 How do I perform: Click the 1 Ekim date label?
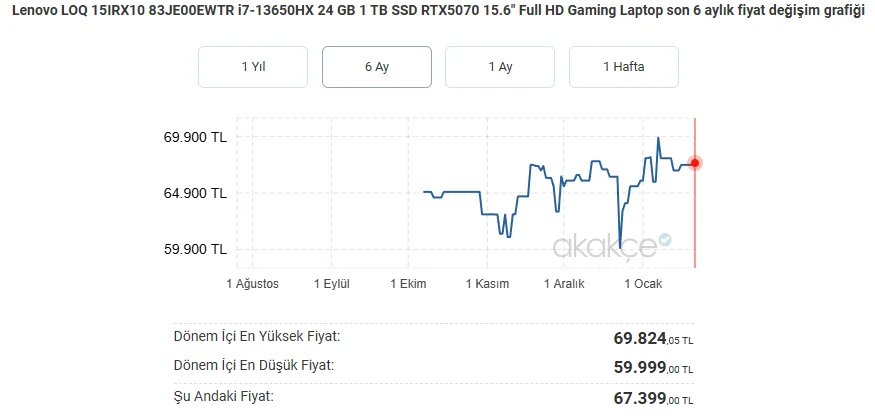coord(408,284)
